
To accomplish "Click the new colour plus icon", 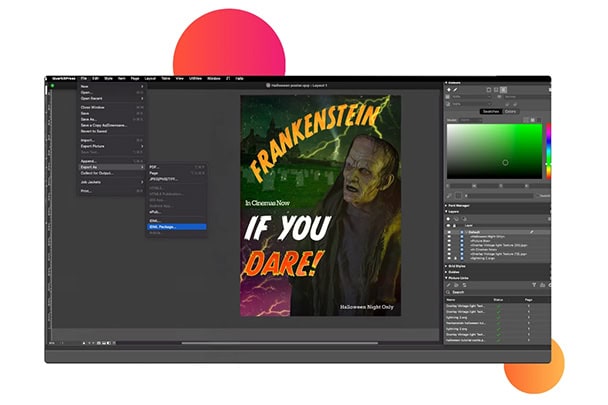I will 449,90.
